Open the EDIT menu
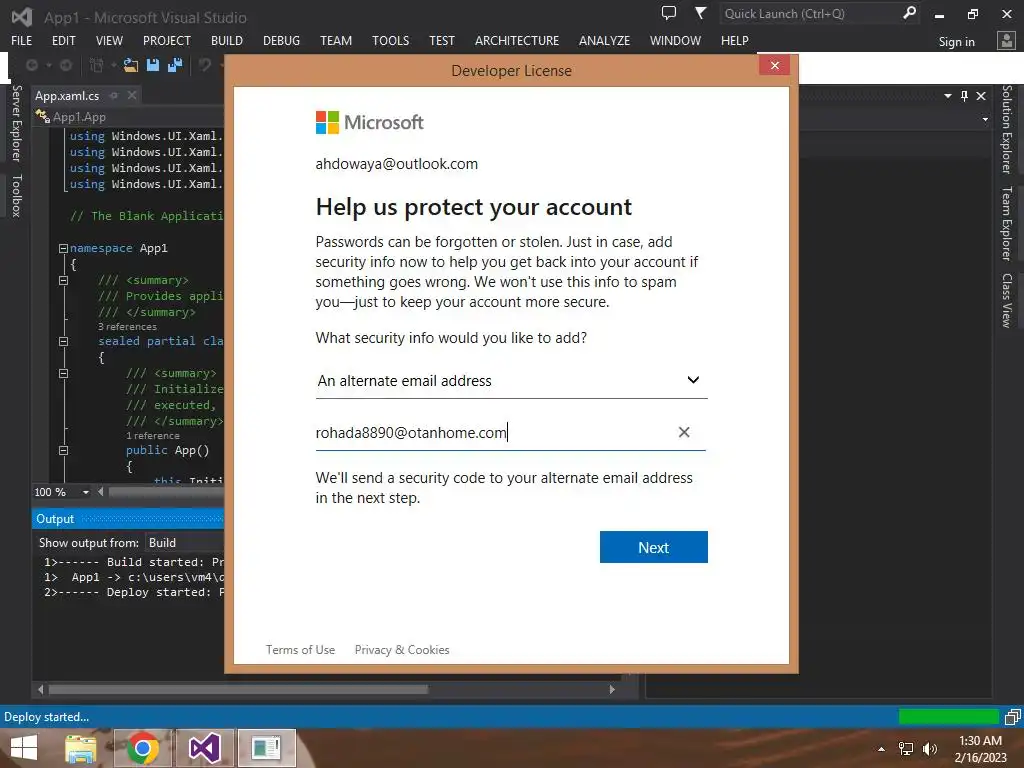1024x768 pixels. click(x=64, y=40)
